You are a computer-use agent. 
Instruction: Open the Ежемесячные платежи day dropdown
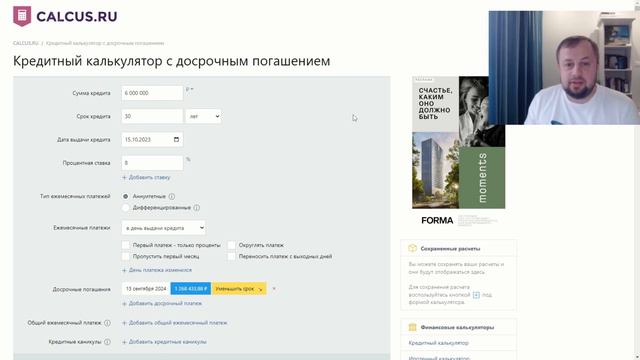point(163,228)
